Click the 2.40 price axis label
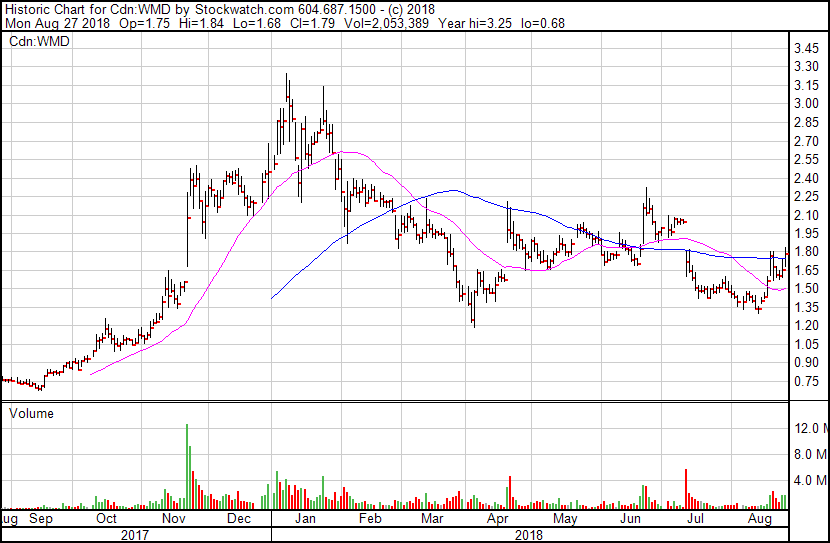This screenshot has width=830, height=543. [806, 178]
